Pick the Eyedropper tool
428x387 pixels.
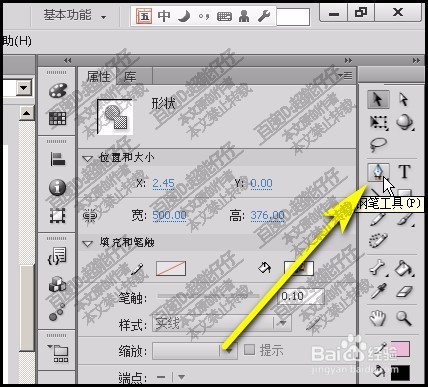[x=378, y=291]
